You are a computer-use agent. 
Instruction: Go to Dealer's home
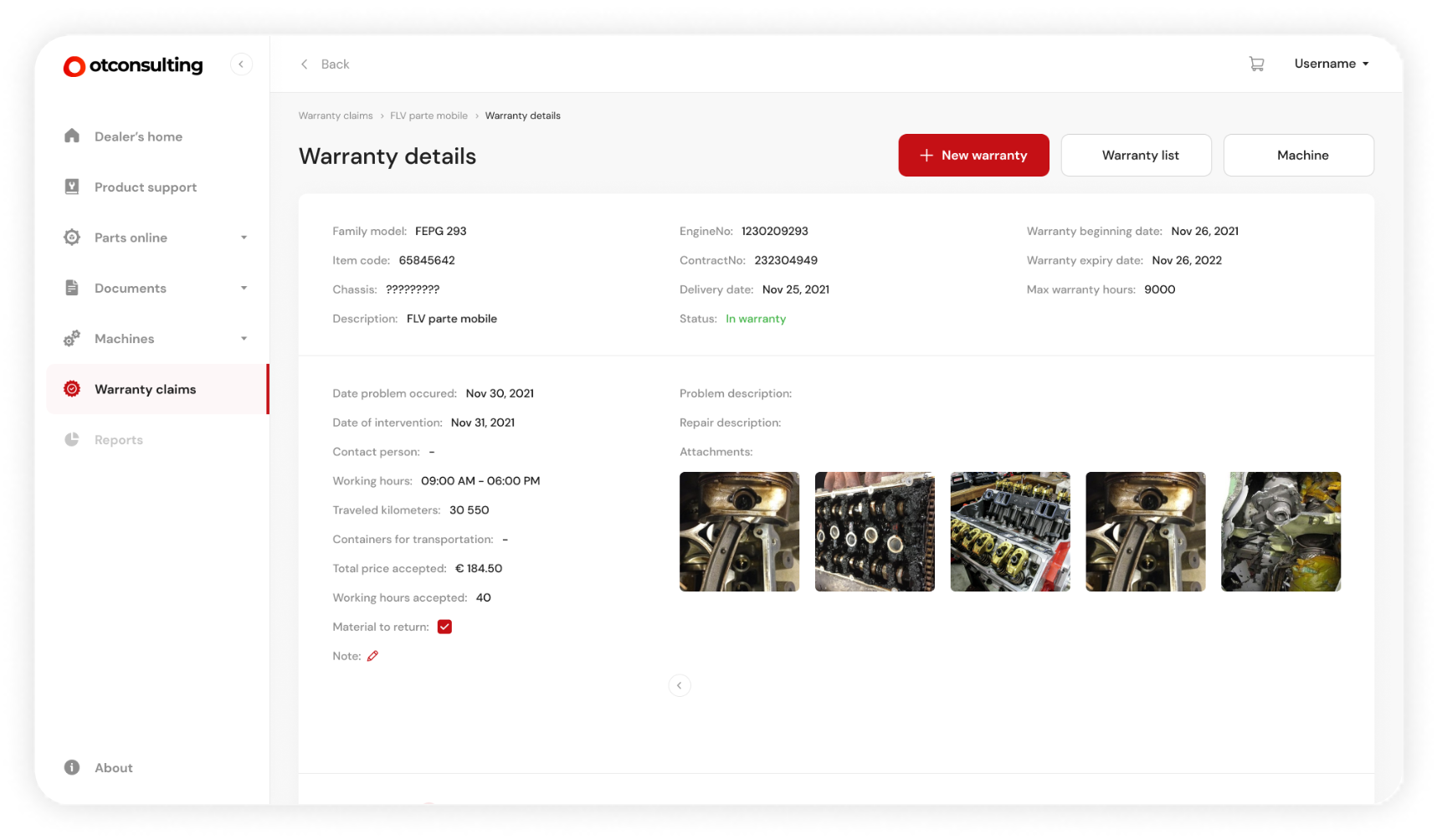click(x=157, y=136)
